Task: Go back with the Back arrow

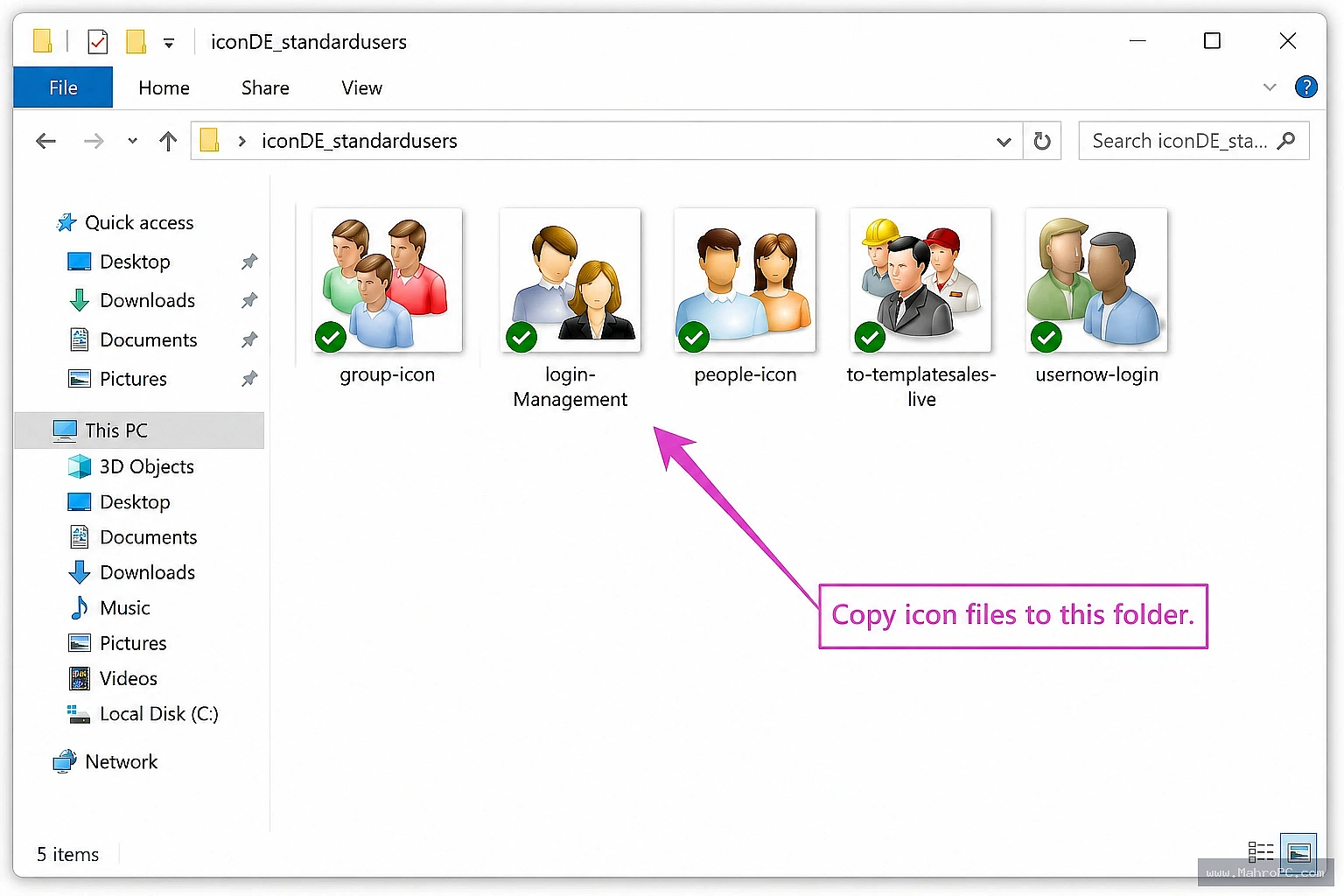Action: 45,141
